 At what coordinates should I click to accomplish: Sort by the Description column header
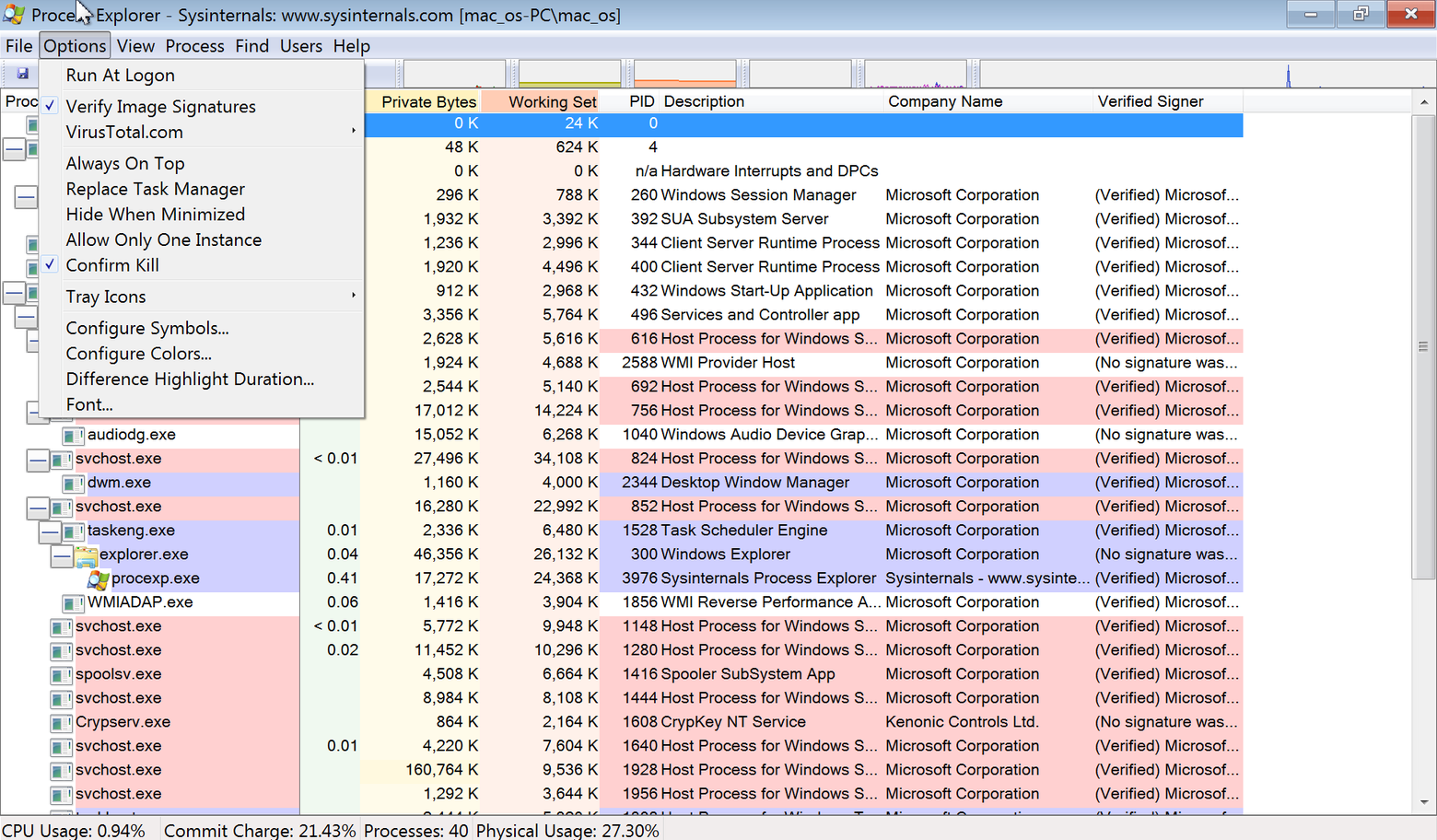click(x=771, y=101)
